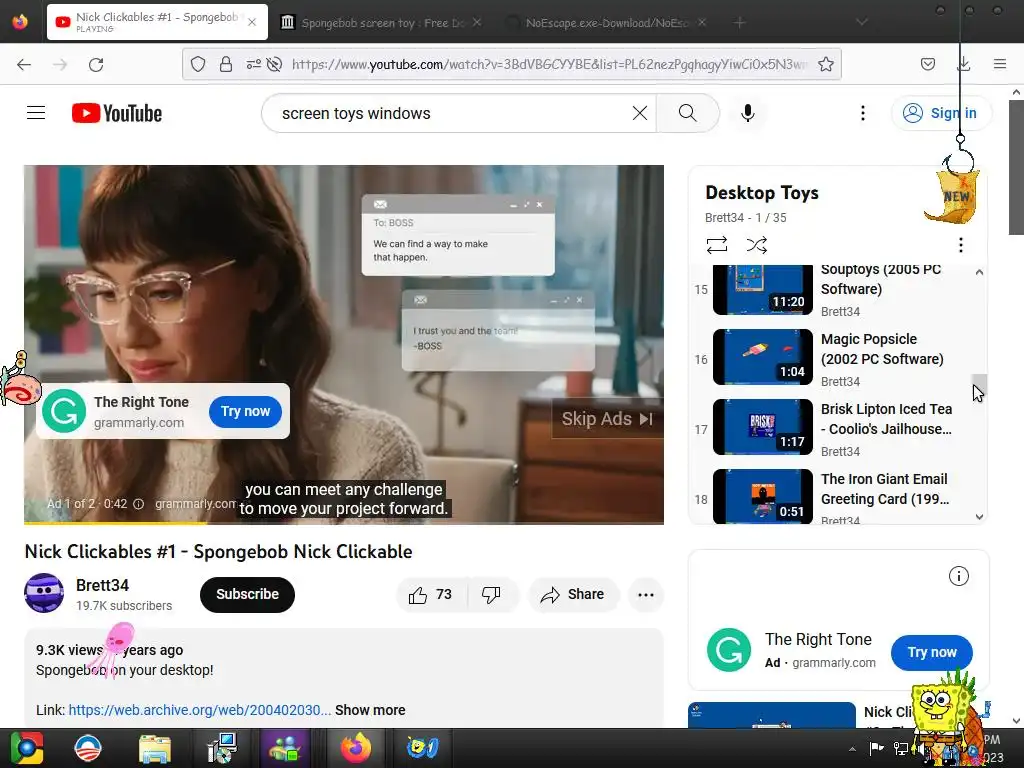Open Spongebob app in taskbar

tap(422, 748)
